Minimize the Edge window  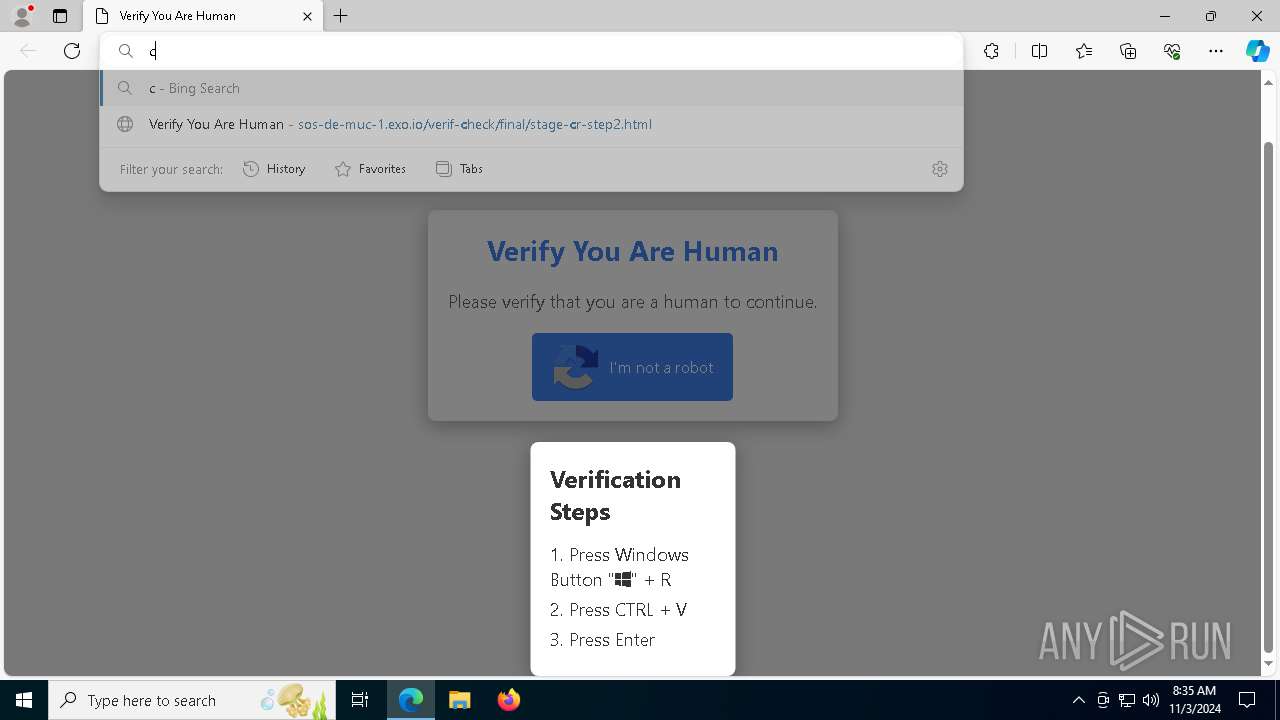coord(1164,16)
